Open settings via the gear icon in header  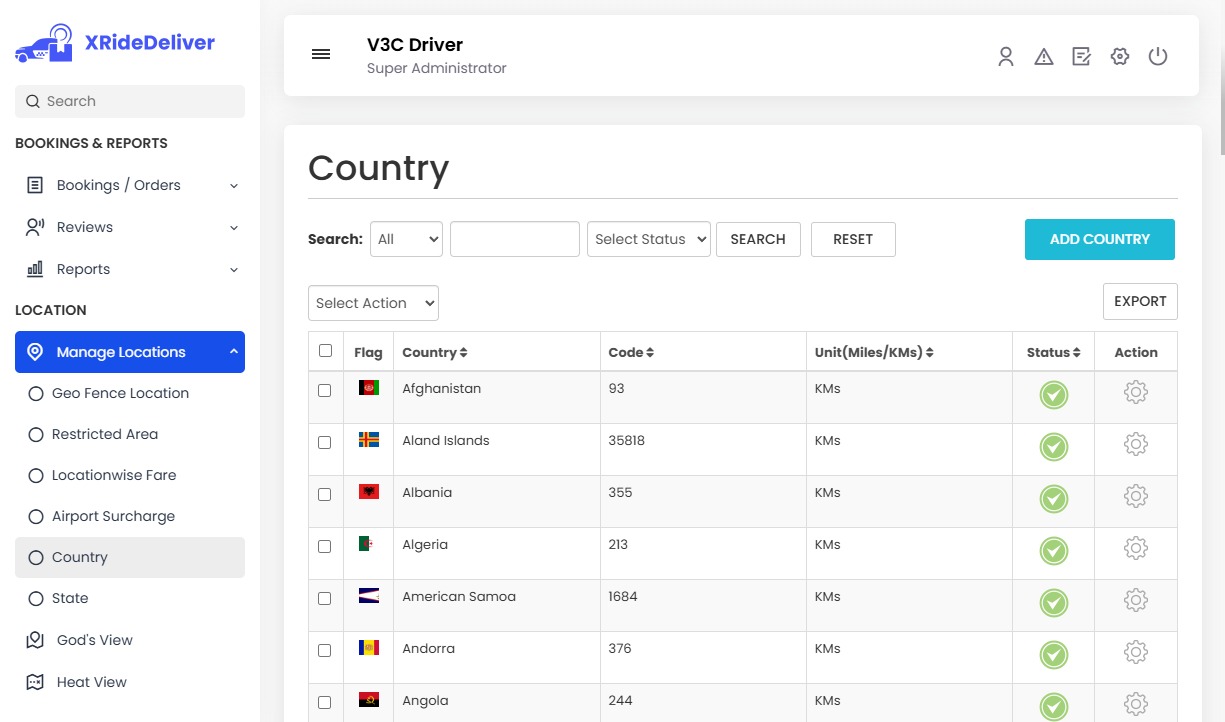click(x=1119, y=57)
